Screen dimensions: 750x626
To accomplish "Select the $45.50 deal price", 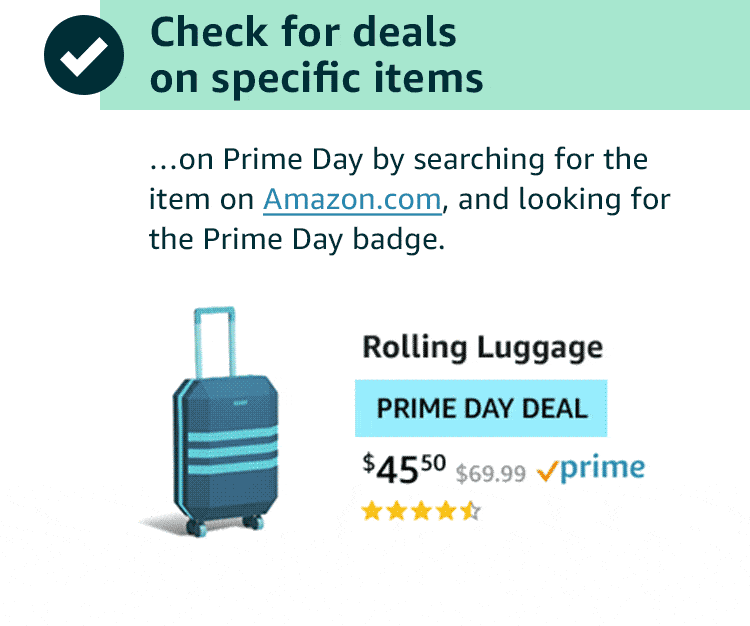I will tap(404, 468).
